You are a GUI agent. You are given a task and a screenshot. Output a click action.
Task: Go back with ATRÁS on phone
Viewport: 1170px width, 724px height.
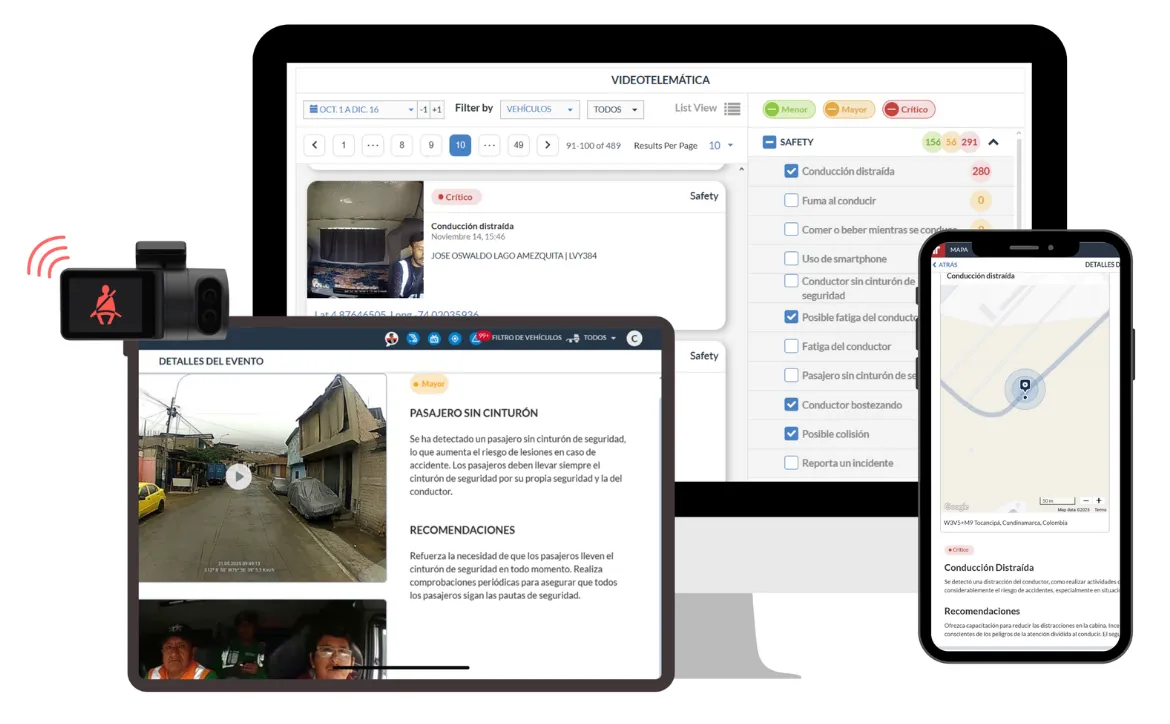tap(945, 264)
